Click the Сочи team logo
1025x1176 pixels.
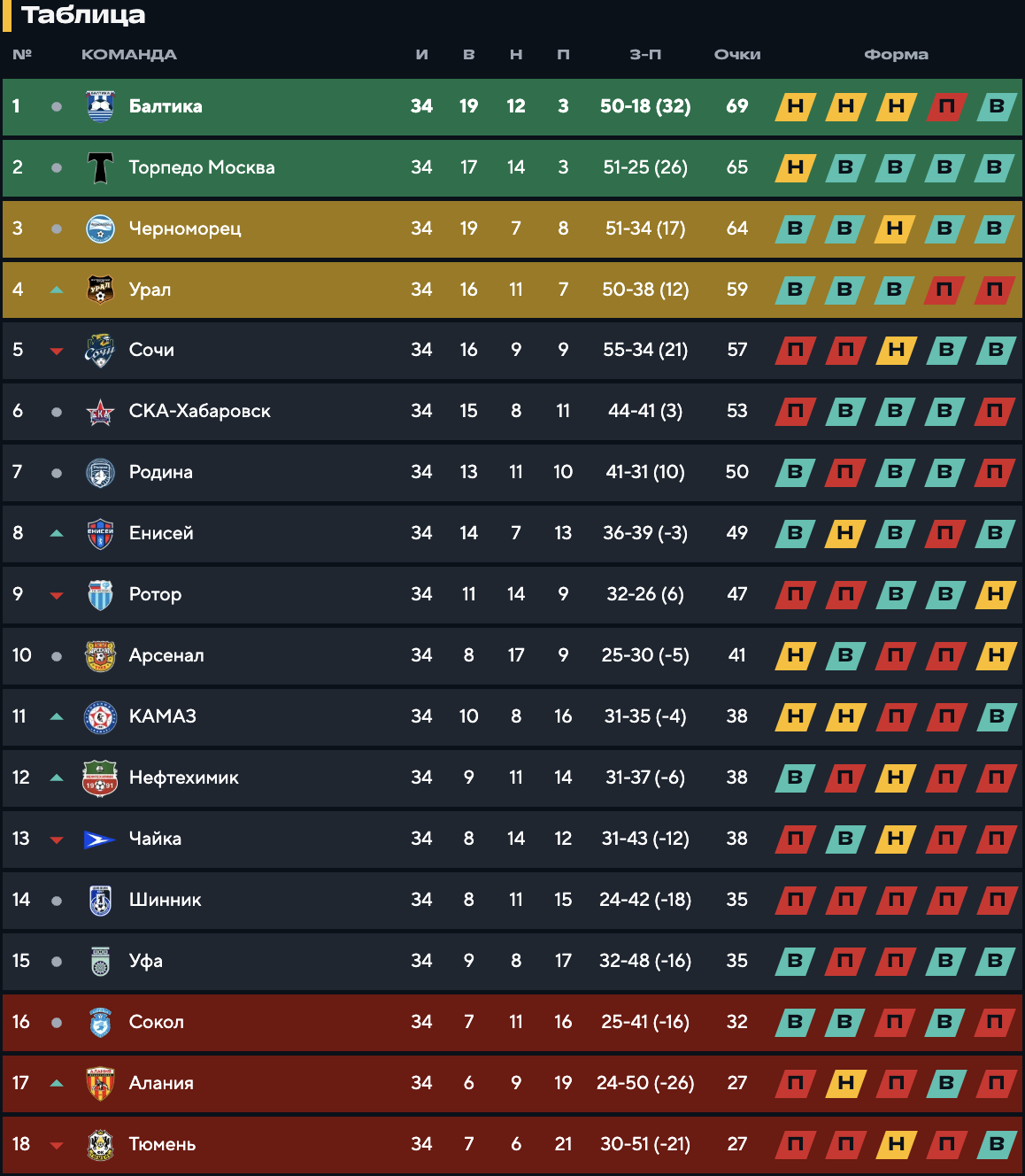point(100,350)
